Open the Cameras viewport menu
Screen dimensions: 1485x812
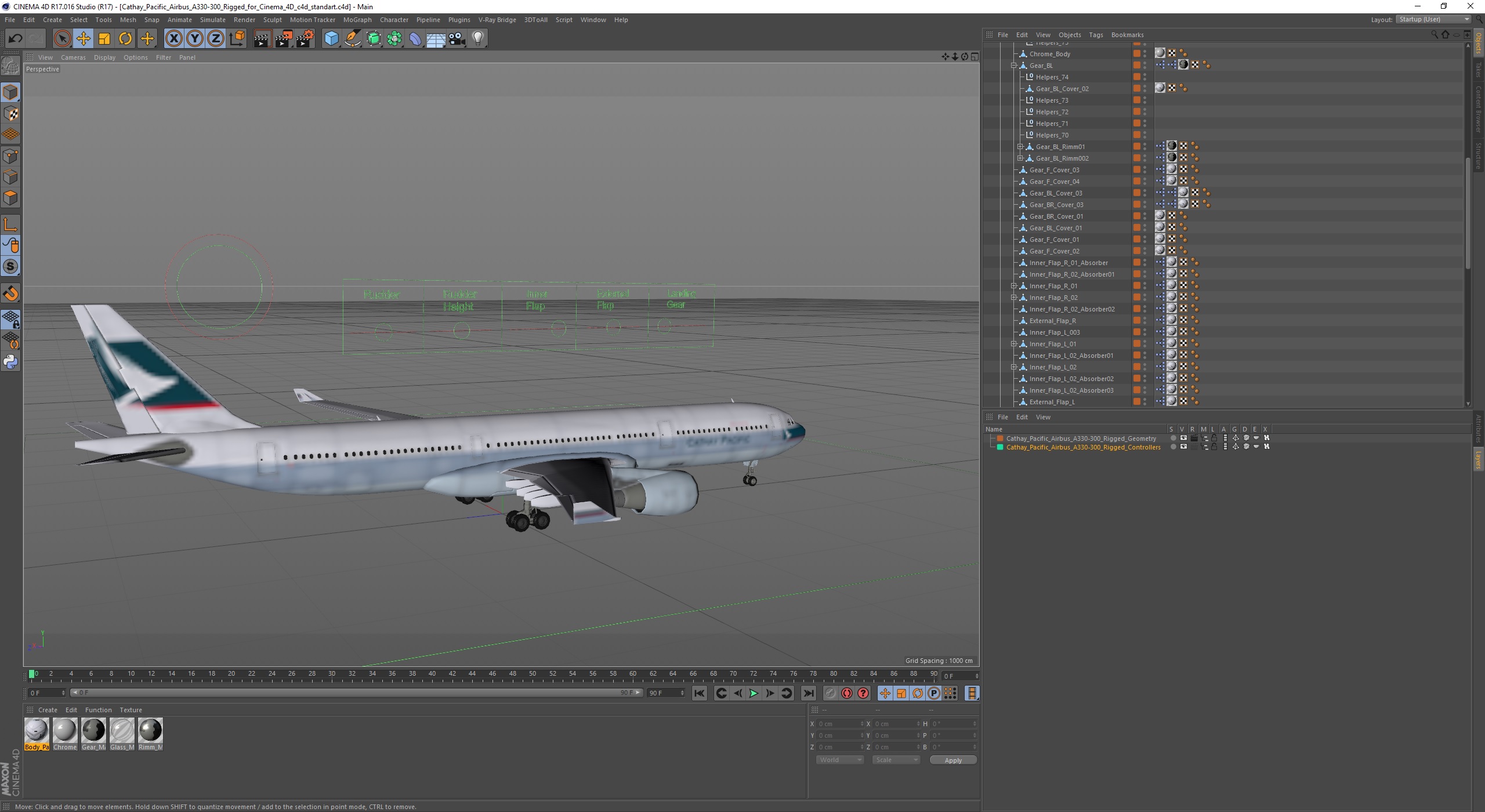pos(73,57)
